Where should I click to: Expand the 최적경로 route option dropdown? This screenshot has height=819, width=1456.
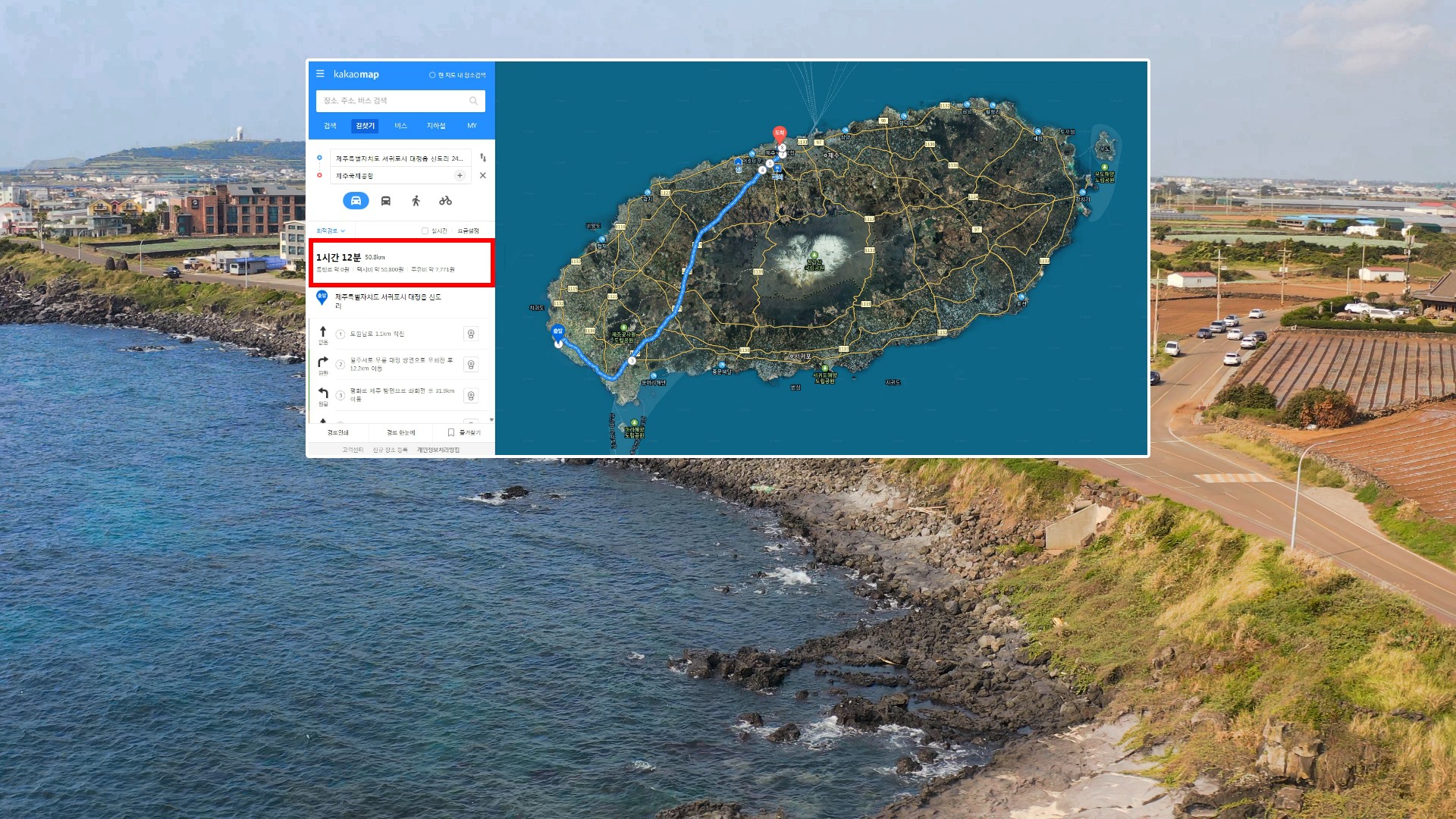[331, 231]
